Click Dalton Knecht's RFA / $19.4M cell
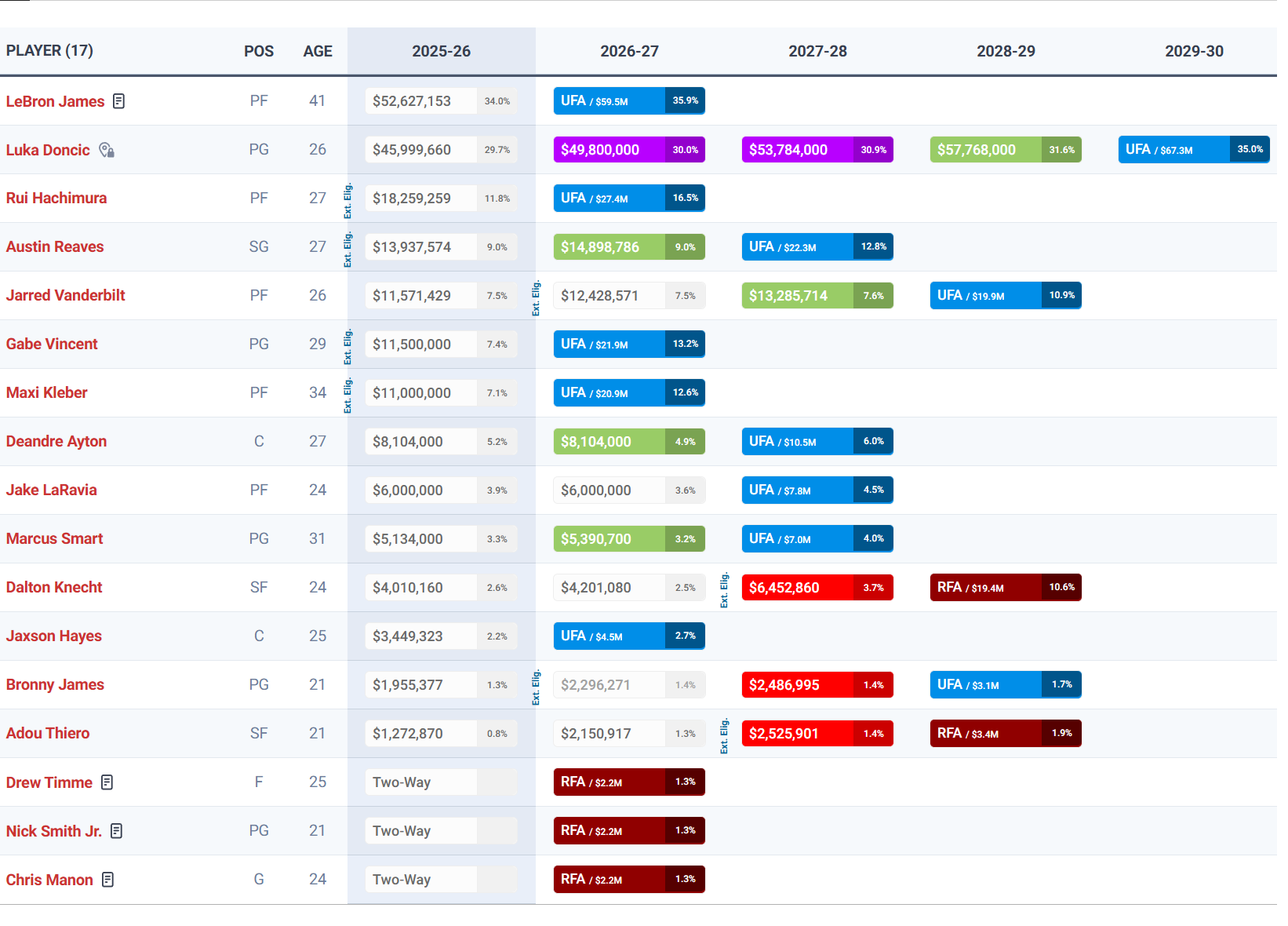 coord(1006,588)
